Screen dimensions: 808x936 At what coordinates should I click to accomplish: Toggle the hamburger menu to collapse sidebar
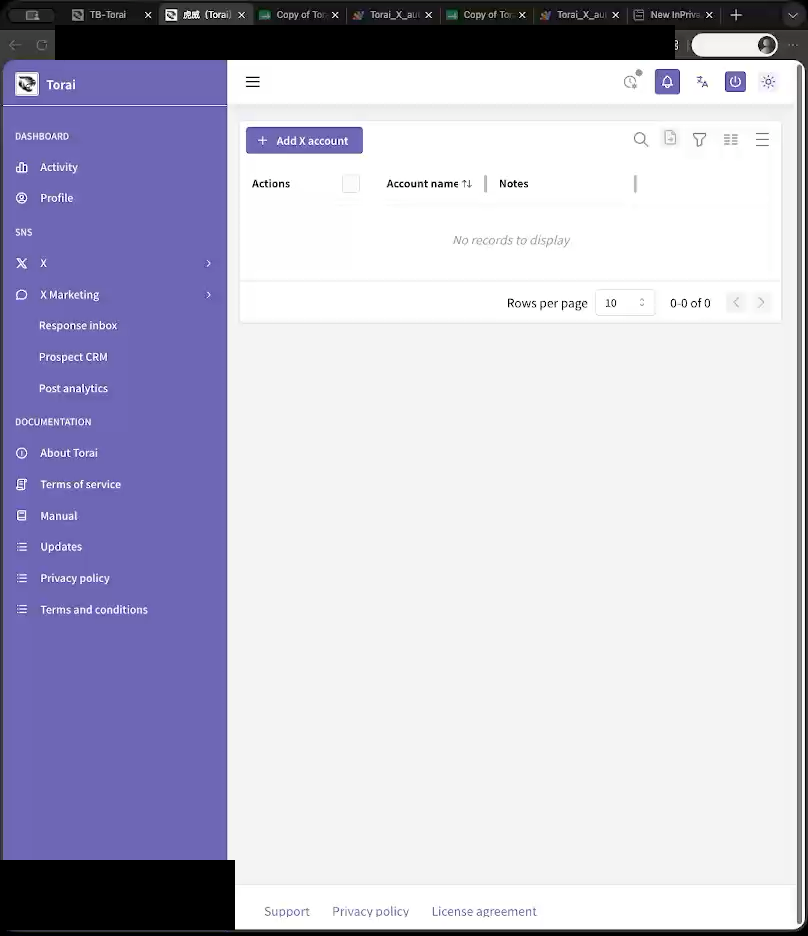click(252, 82)
